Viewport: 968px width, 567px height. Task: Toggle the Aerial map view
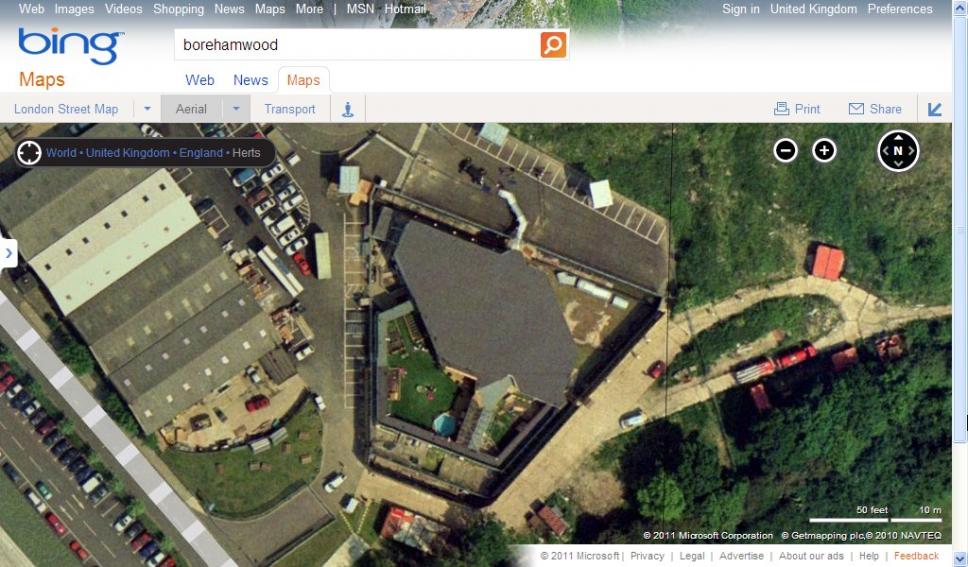[x=191, y=109]
